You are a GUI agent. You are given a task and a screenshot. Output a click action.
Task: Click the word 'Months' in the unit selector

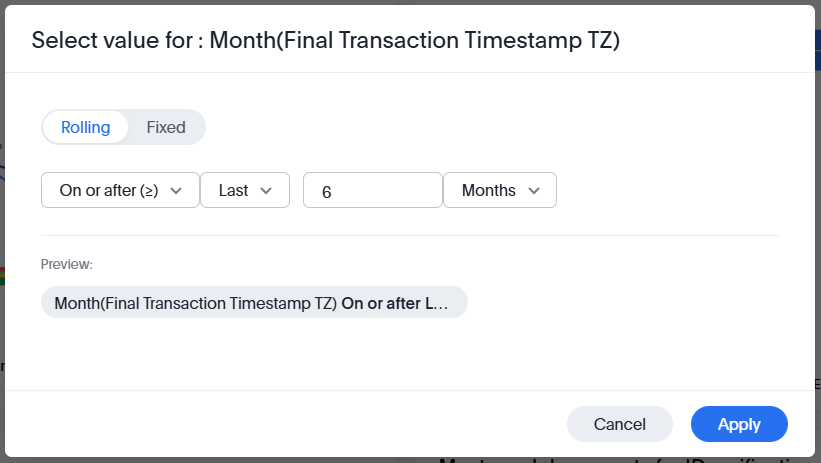[x=488, y=190]
